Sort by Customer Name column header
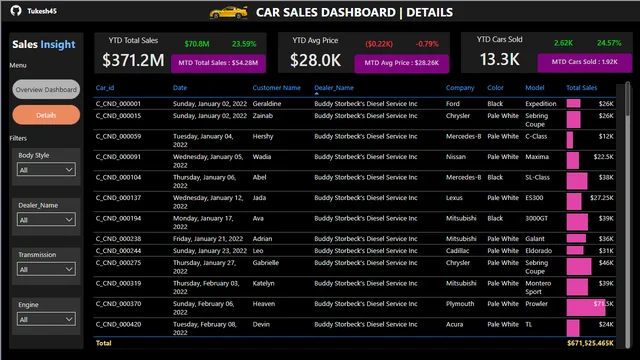This screenshot has height=360, width=640. pyautogui.click(x=276, y=88)
